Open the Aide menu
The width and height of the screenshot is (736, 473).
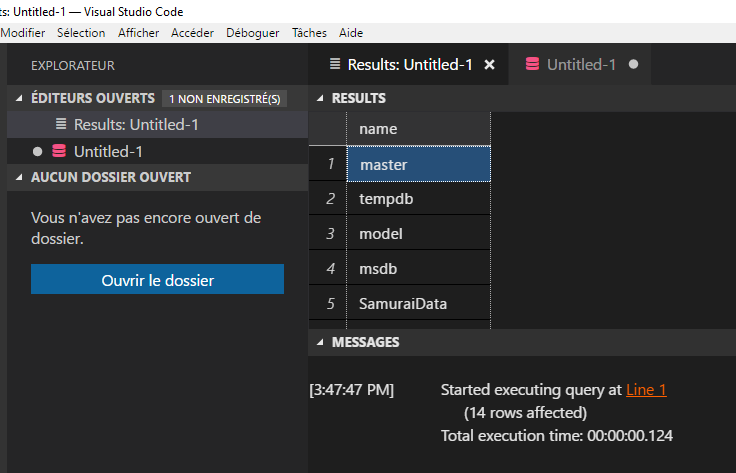pyautogui.click(x=351, y=33)
